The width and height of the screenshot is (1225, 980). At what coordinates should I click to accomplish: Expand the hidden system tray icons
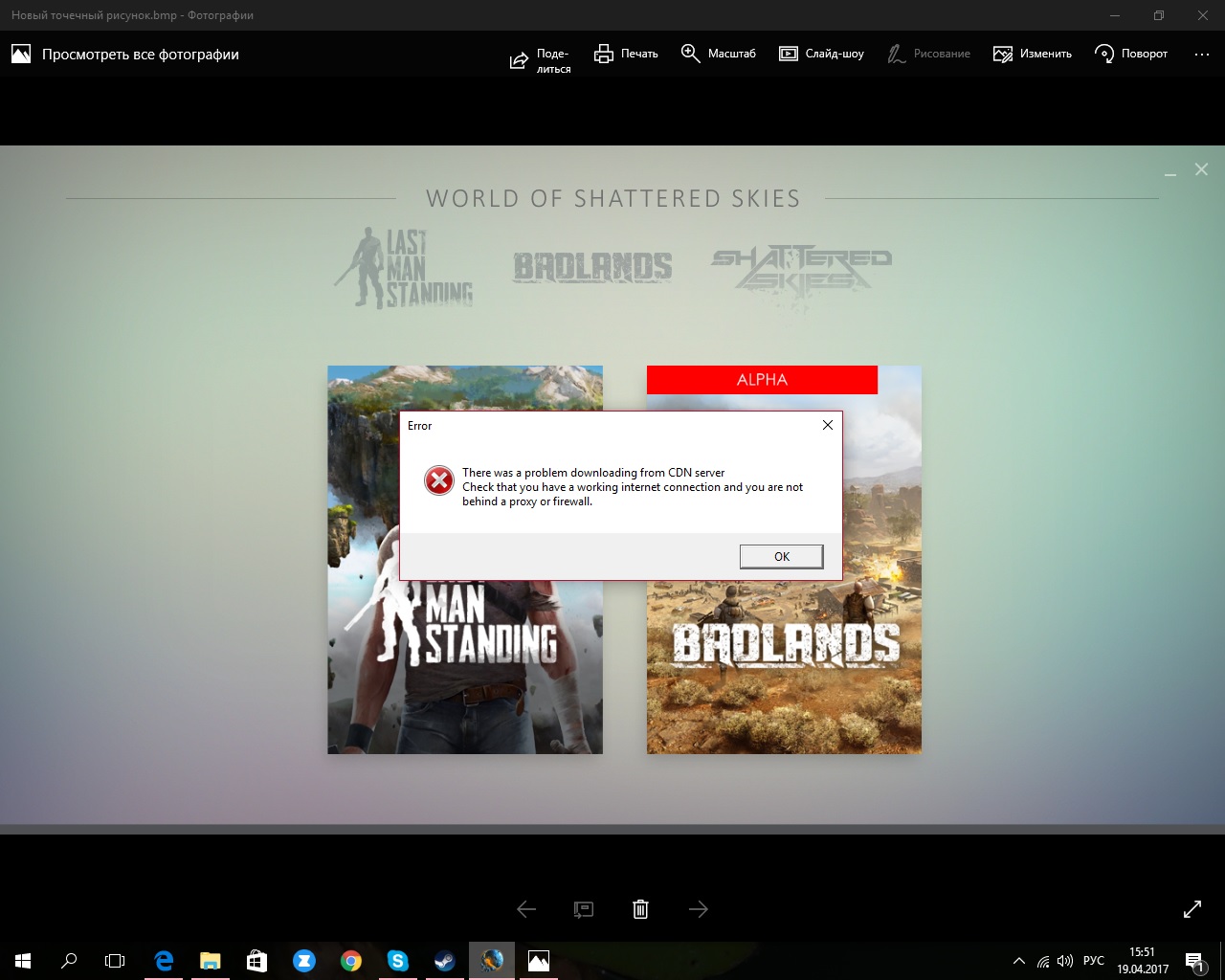[1018, 961]
